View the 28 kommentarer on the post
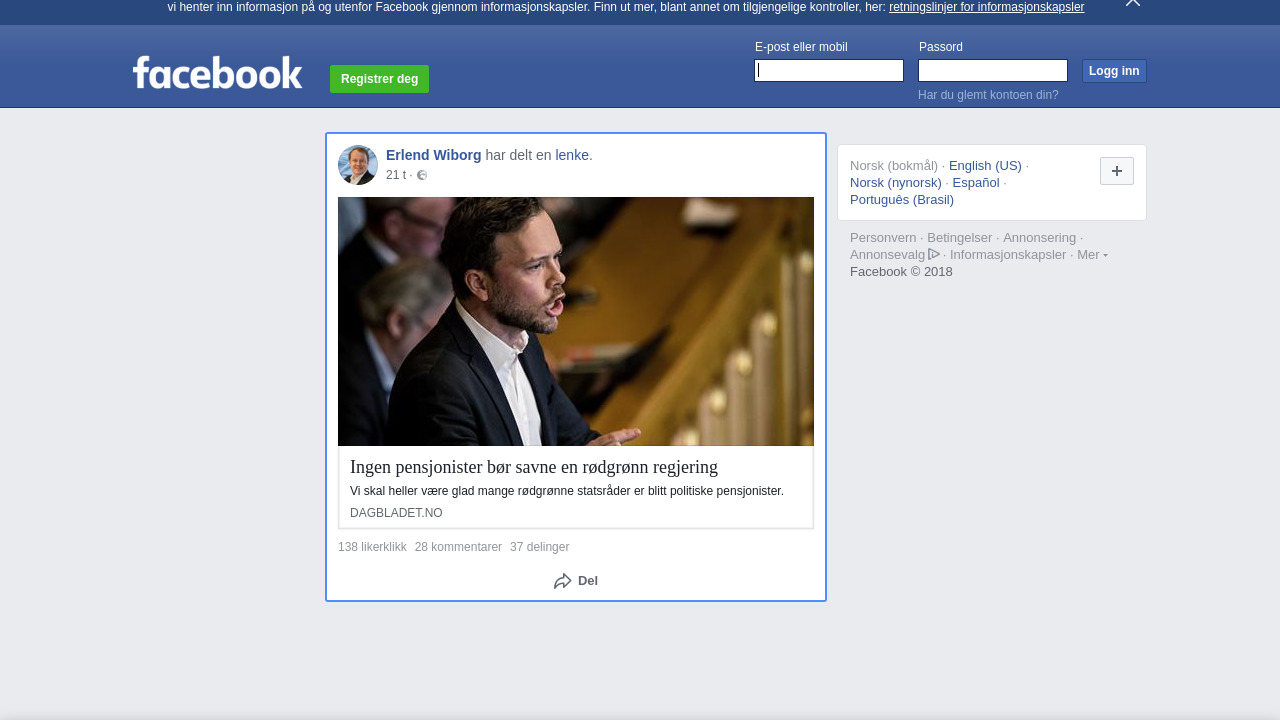 [x=458, y=547]
